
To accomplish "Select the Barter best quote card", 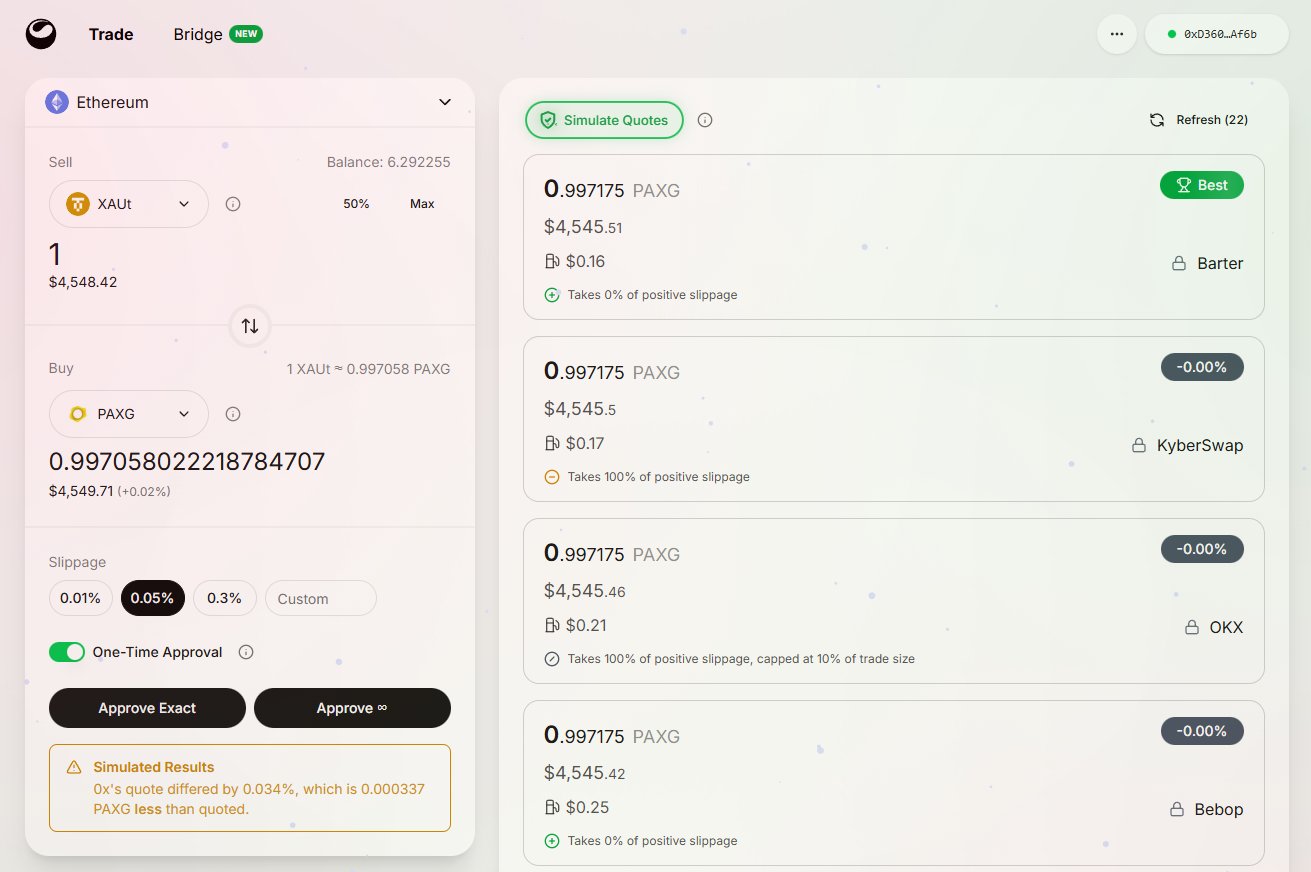I will (893, 237).
